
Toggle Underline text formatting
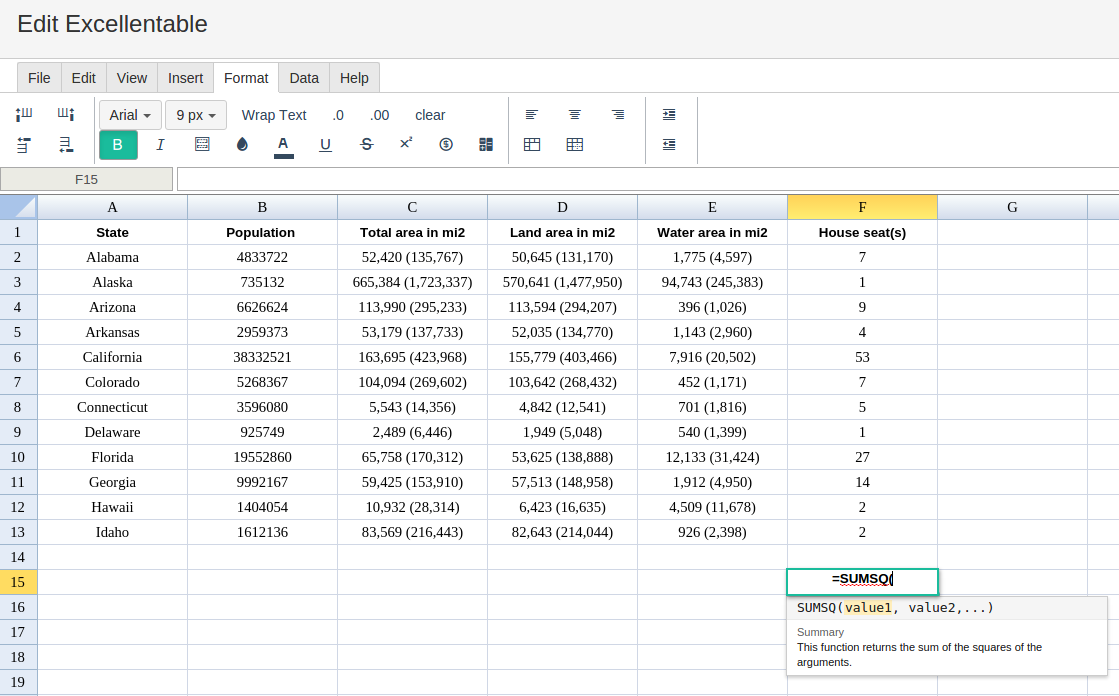325,145
